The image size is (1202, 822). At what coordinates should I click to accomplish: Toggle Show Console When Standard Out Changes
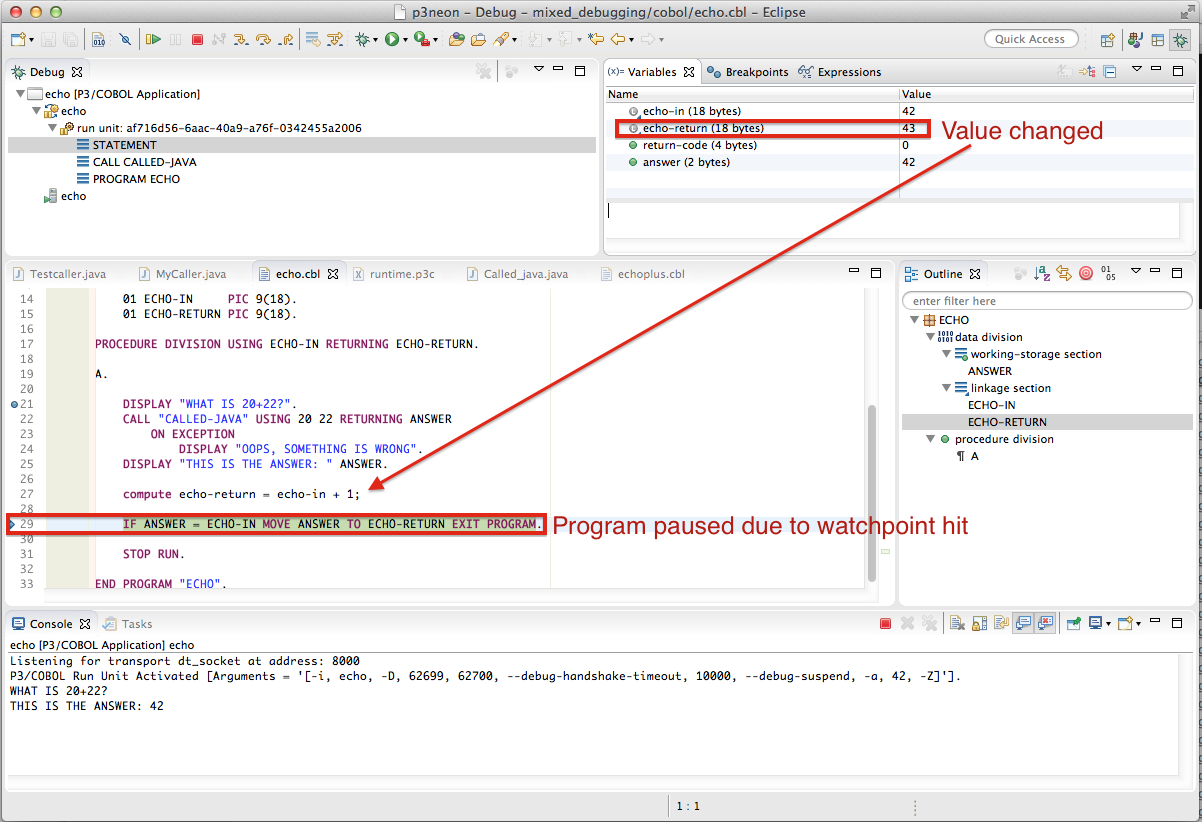pyautogui.click(x=1024, y=623)
